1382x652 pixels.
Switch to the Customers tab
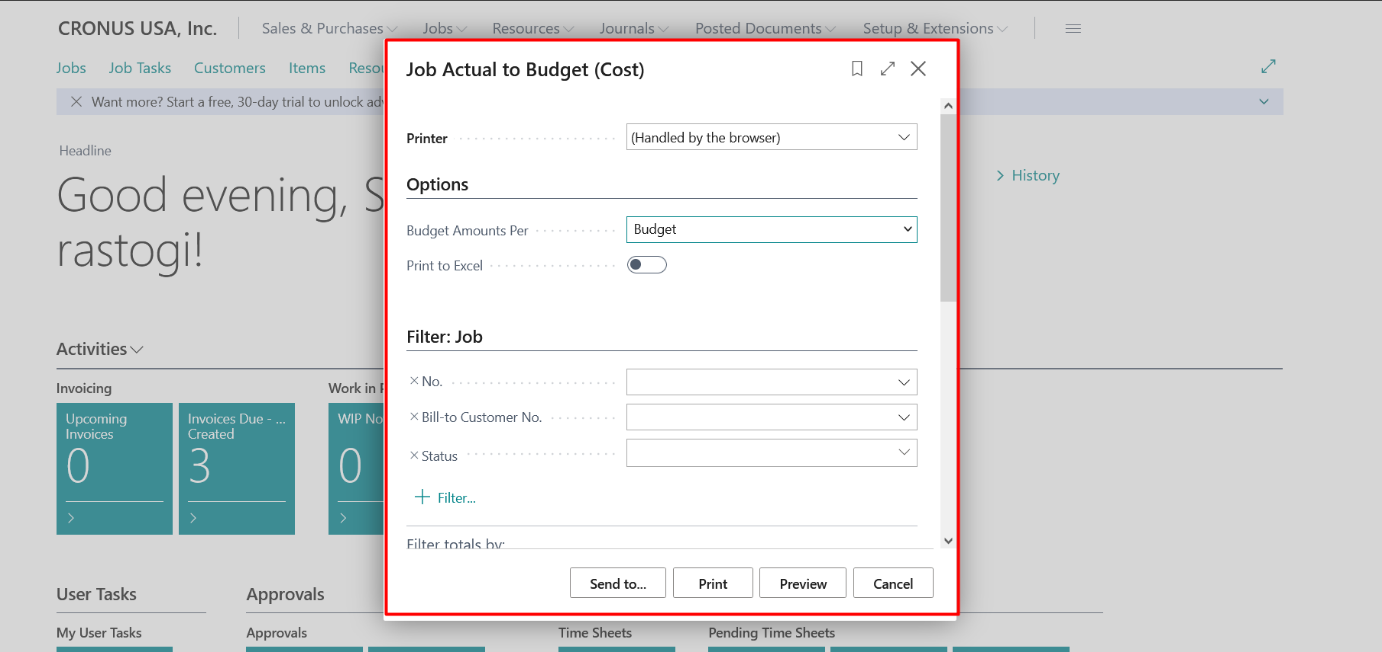point(229,67)
